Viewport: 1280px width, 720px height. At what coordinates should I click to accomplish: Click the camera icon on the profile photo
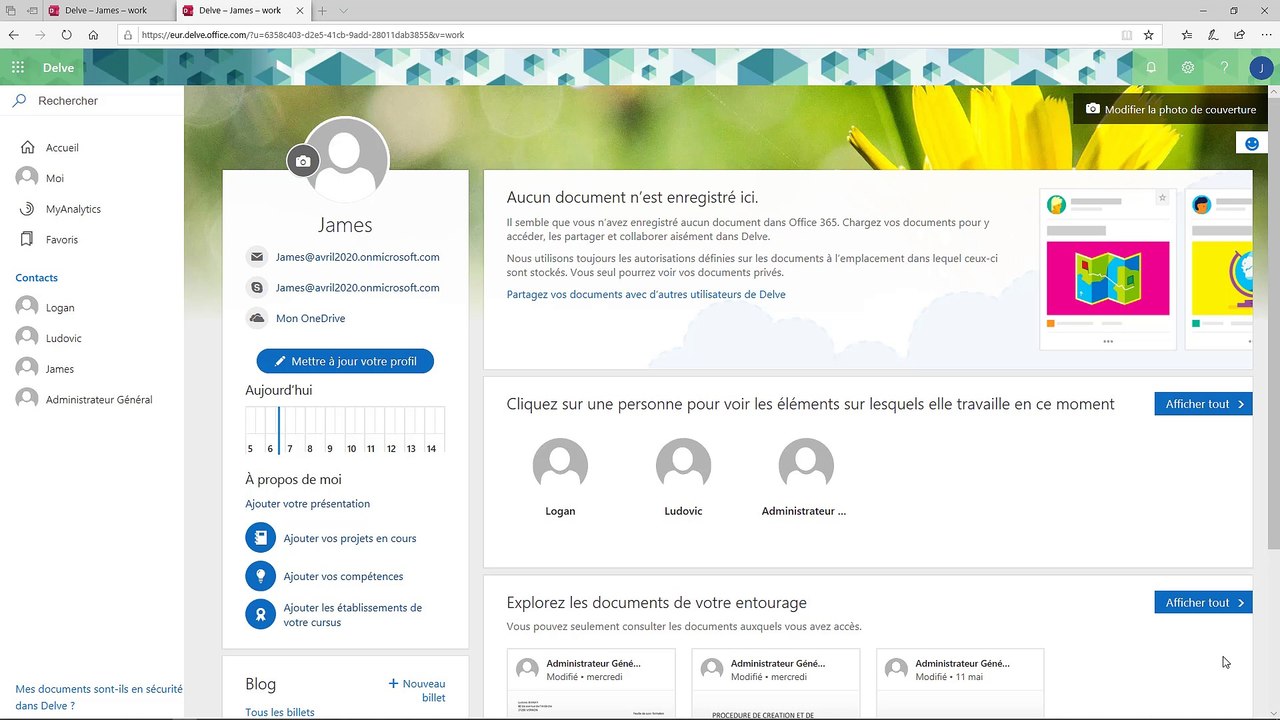[x=303, y=161]
